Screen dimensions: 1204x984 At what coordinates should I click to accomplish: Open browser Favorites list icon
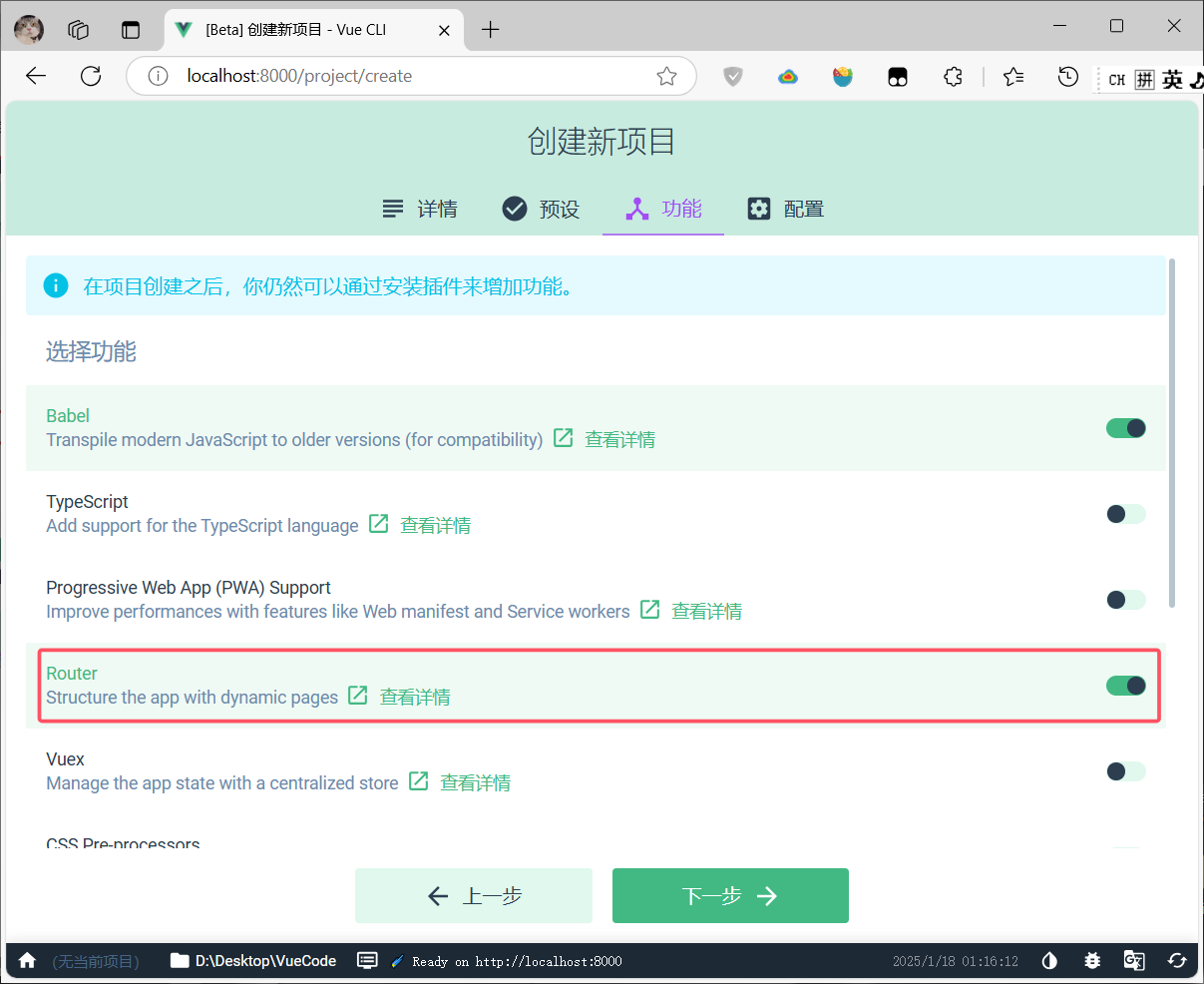[x=1013, y=76]
